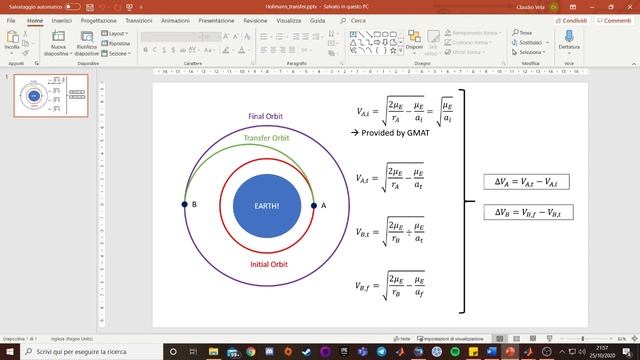640x360 pixels.
Task: Go to the Animazioni tab
Action: click(x=175, y=20)
